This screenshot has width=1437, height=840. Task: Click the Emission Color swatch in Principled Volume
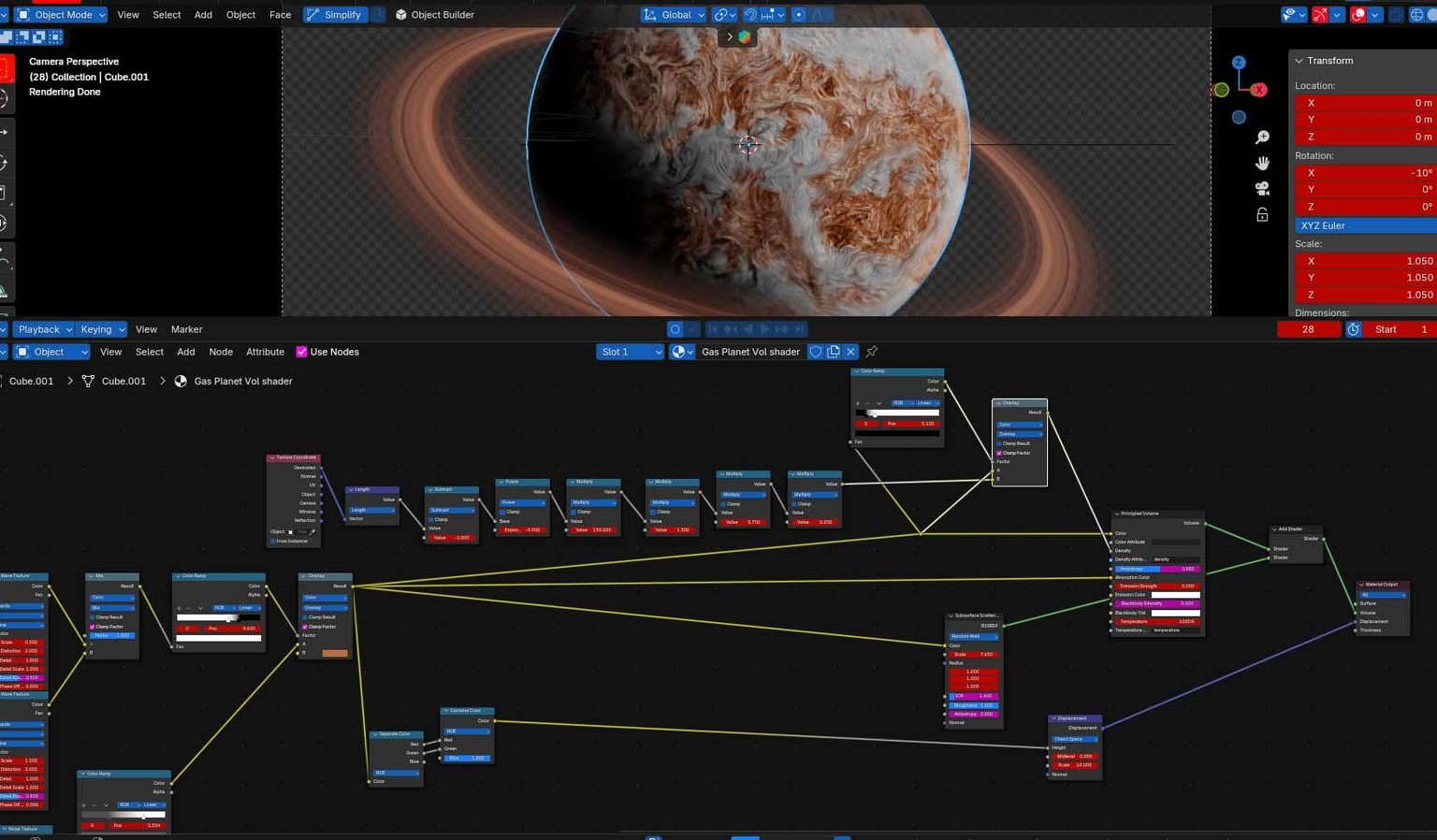[1175, 595]
